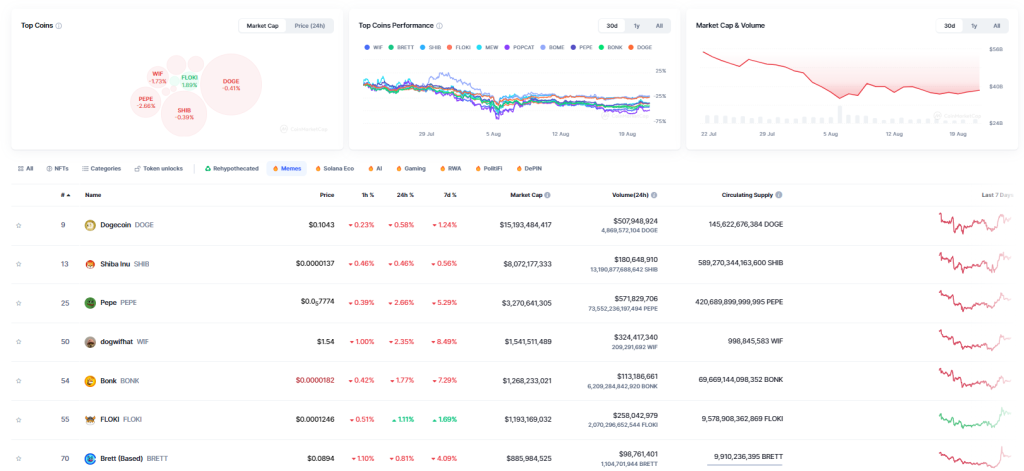Open the Categories tab
This screenshot has width=1024, height=471.
click(x=101, y=169)
